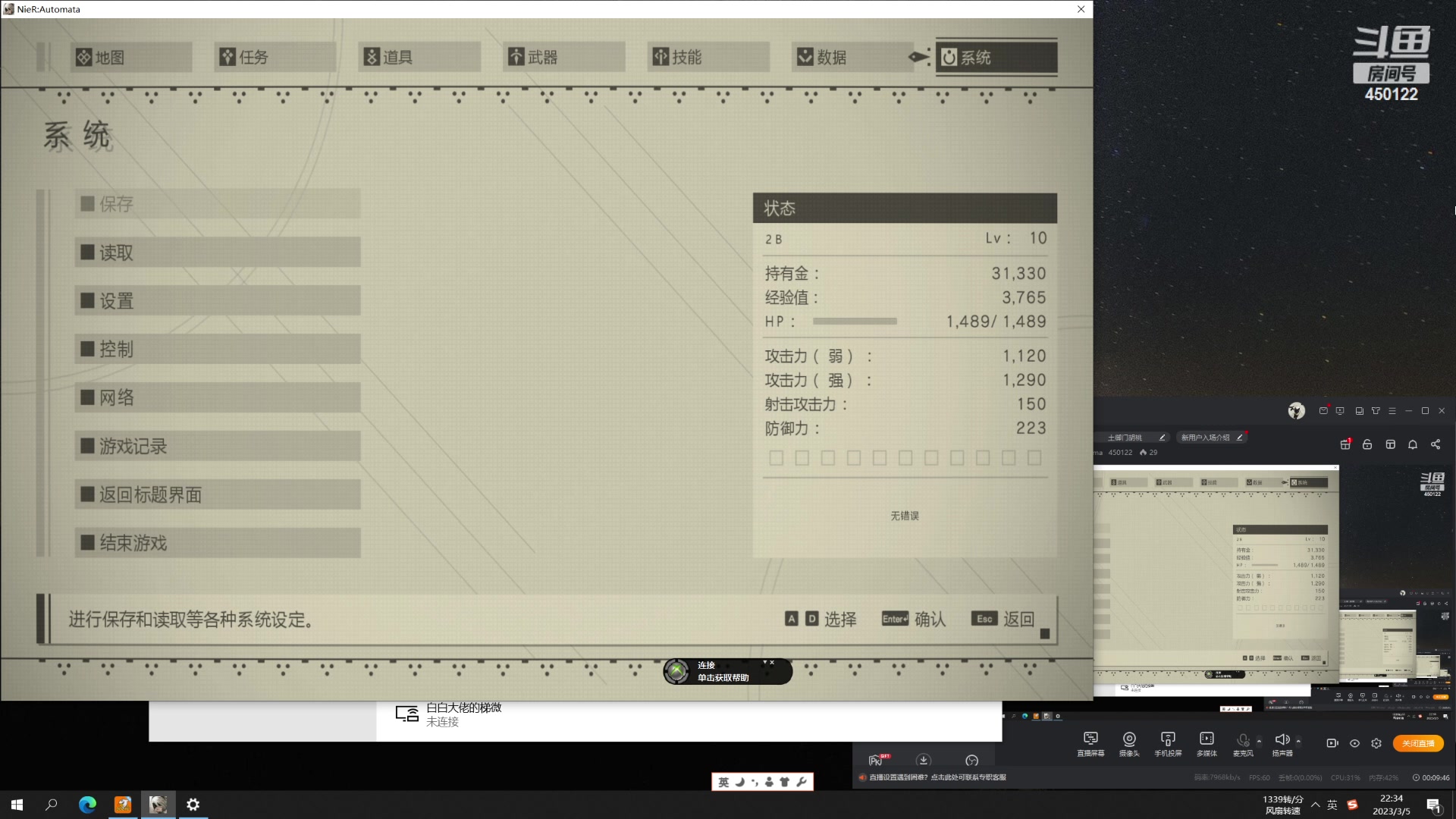The image size is (1456, 819).
Task: Open the 控制 (Controls) menu entry
Action: point(218,349)
